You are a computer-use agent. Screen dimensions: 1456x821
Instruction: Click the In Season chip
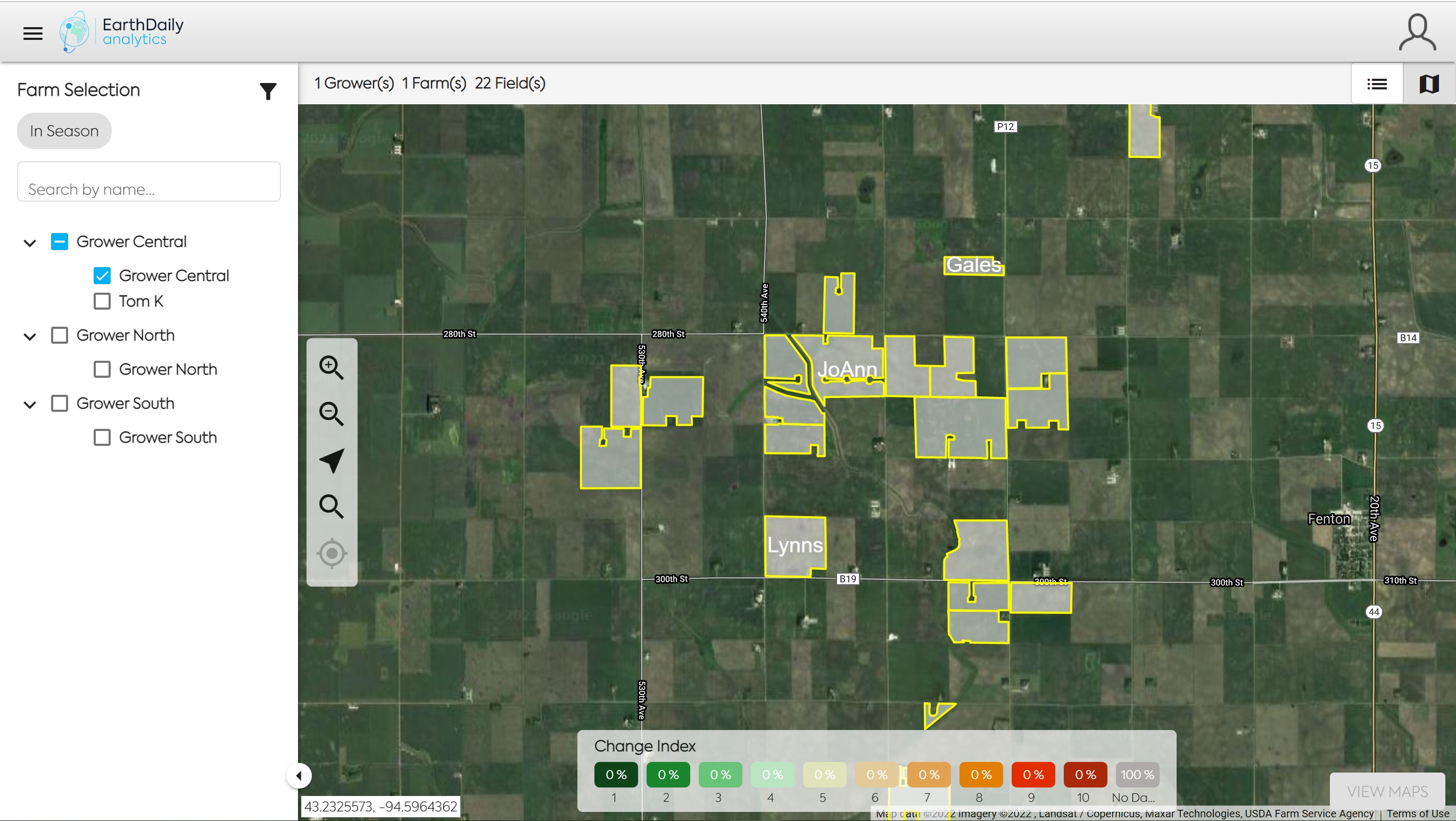click(64, 131)
